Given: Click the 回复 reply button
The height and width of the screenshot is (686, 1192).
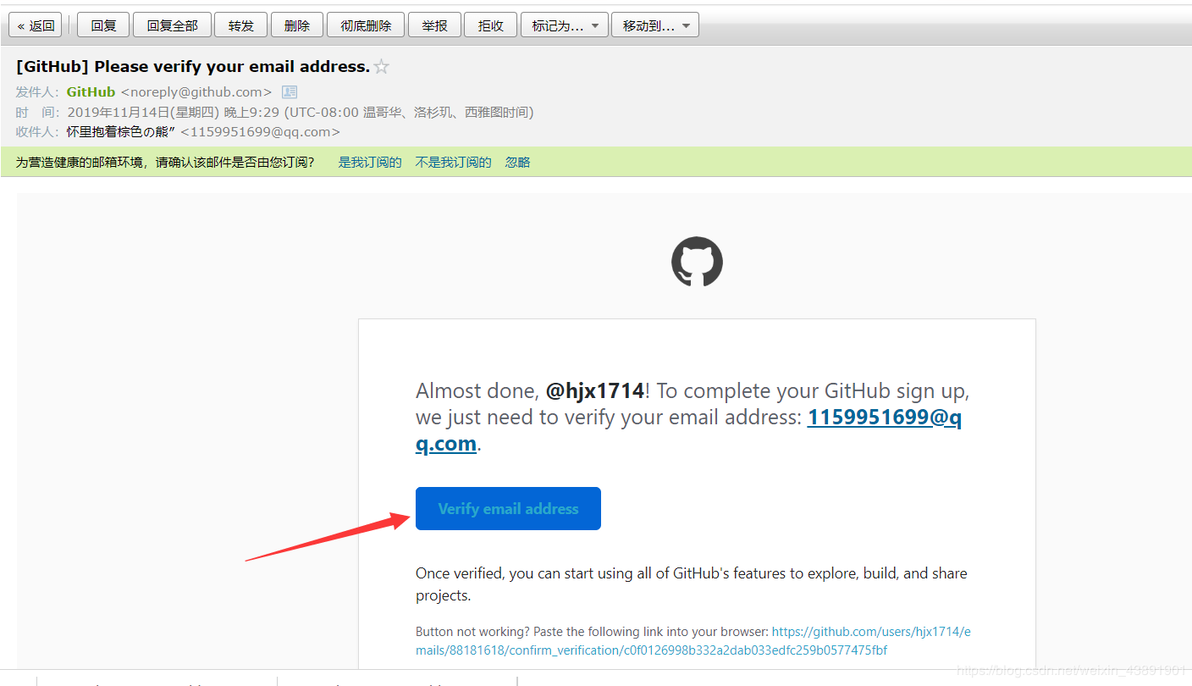Looking at the screenshot, I should click(x=103, y=25).
